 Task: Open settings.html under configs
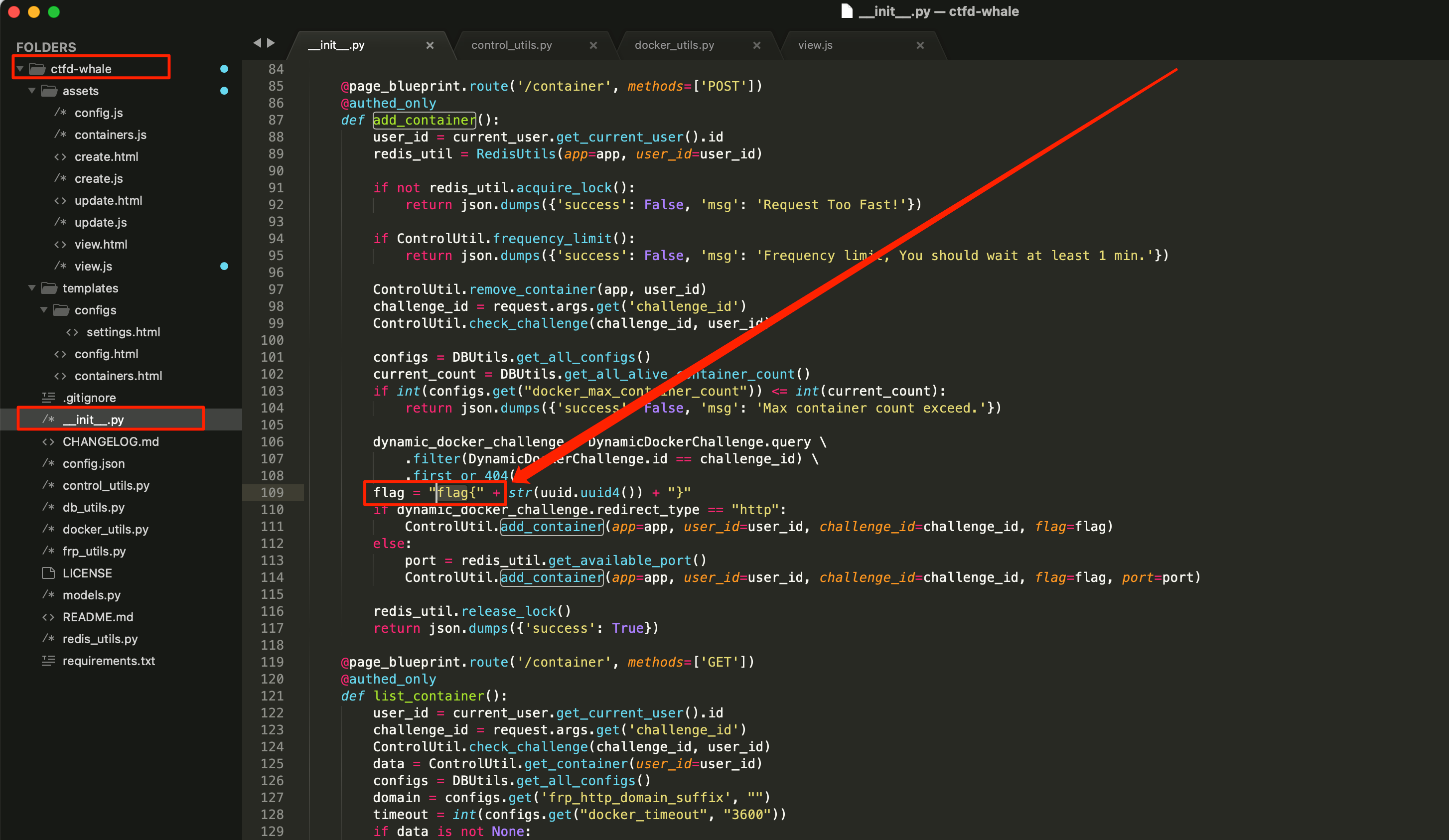click(123, 332)
